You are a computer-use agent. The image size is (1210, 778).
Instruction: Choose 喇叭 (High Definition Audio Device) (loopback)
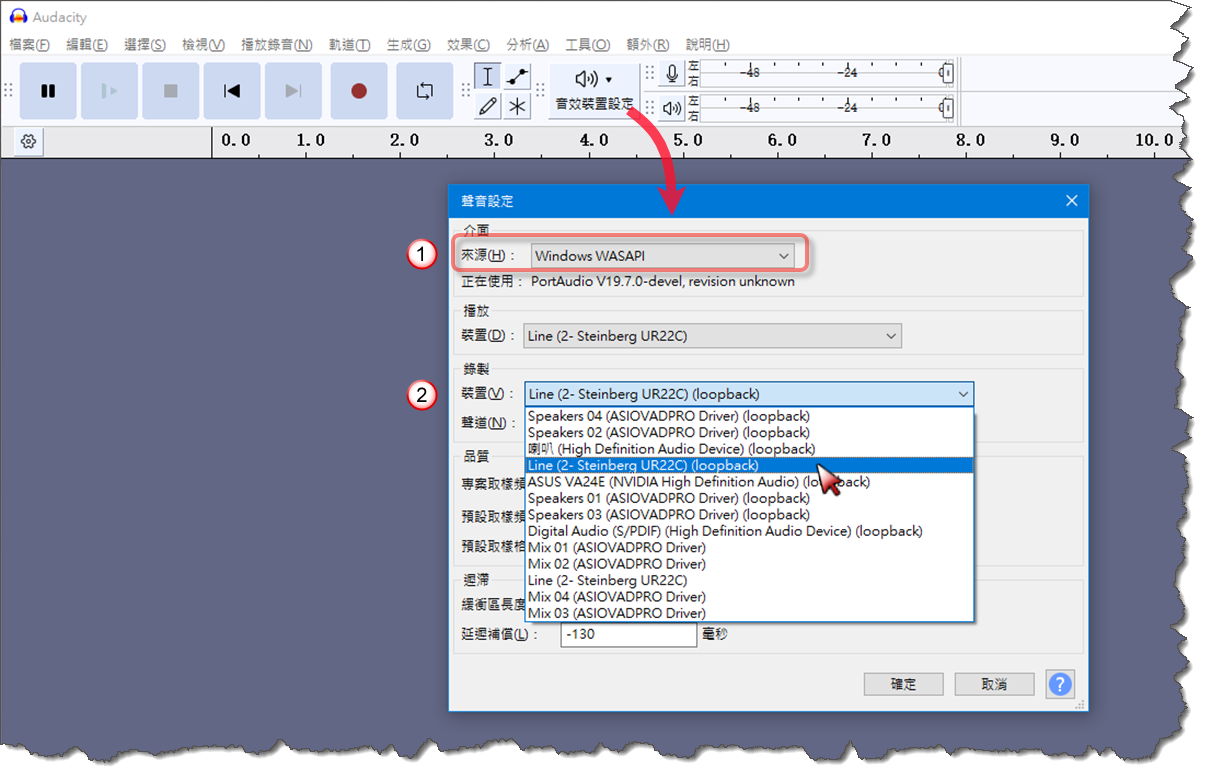click(749, 449)
